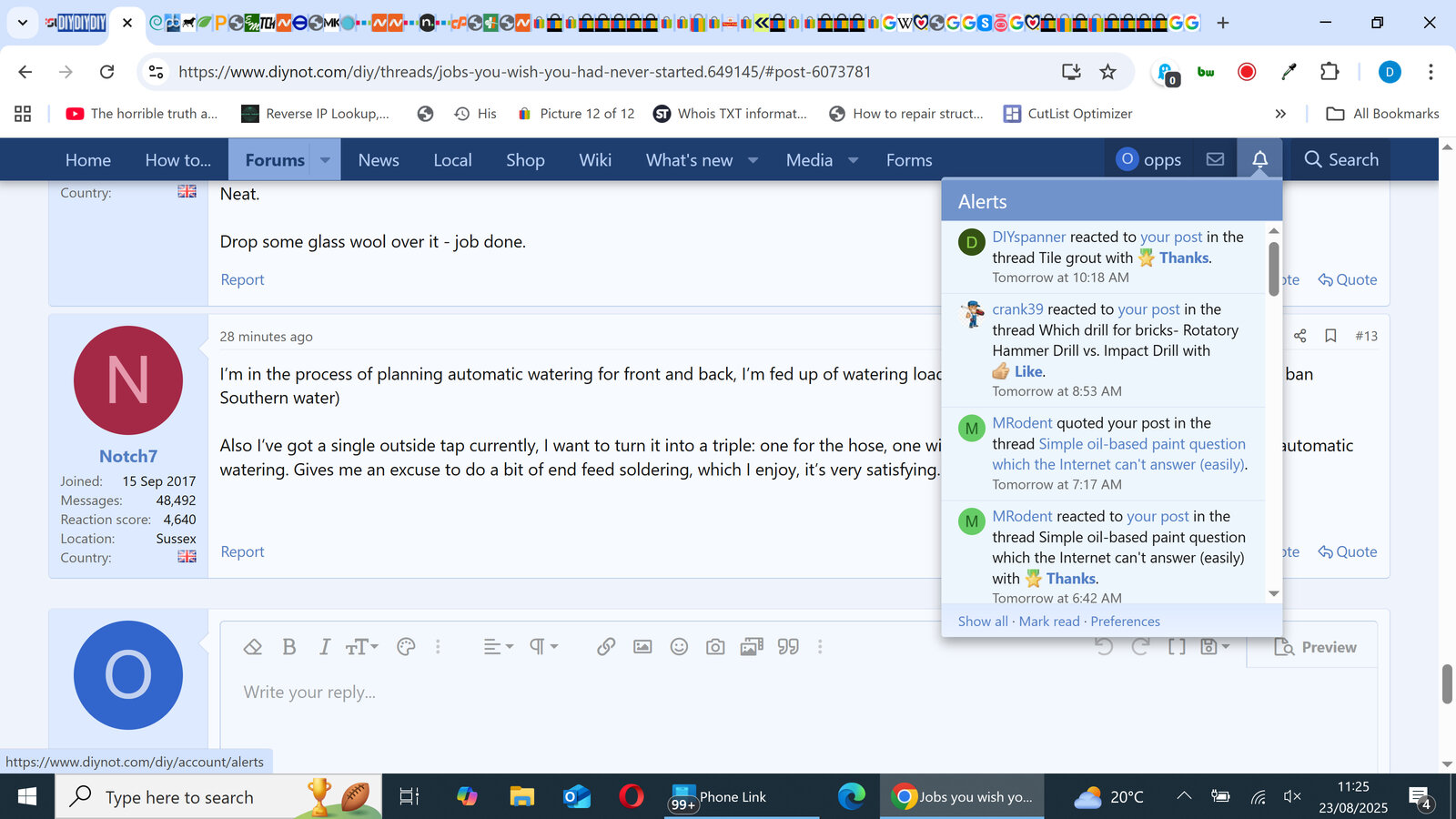Image resolution: width=1456 pixels, height=819 pixels.
Task: Open the smilies emoji picker
Action: 679,647
